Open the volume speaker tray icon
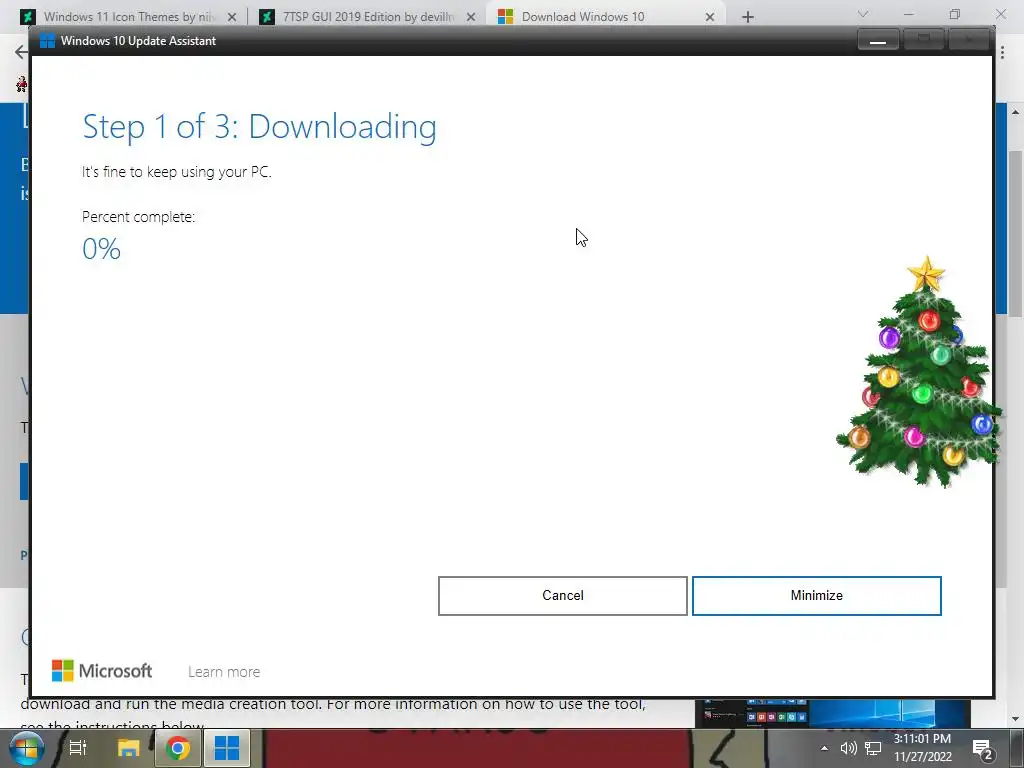Screen dimensions: 1024x768 pos(848,748)
